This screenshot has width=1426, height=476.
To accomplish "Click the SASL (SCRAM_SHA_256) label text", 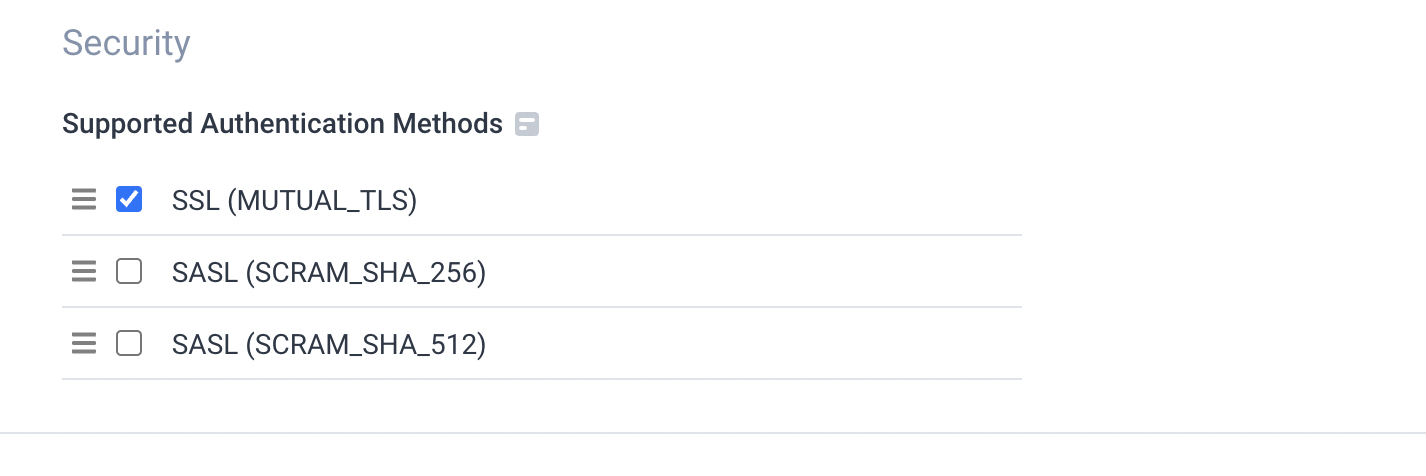I will 329,273.
